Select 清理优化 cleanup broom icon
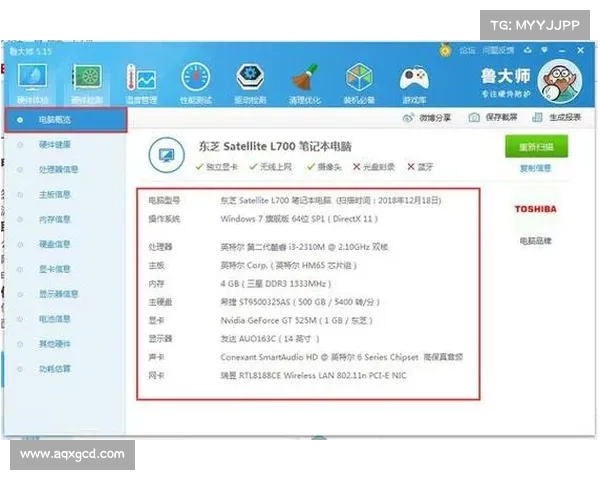The image size is (600, 480). tap(305, 80)
